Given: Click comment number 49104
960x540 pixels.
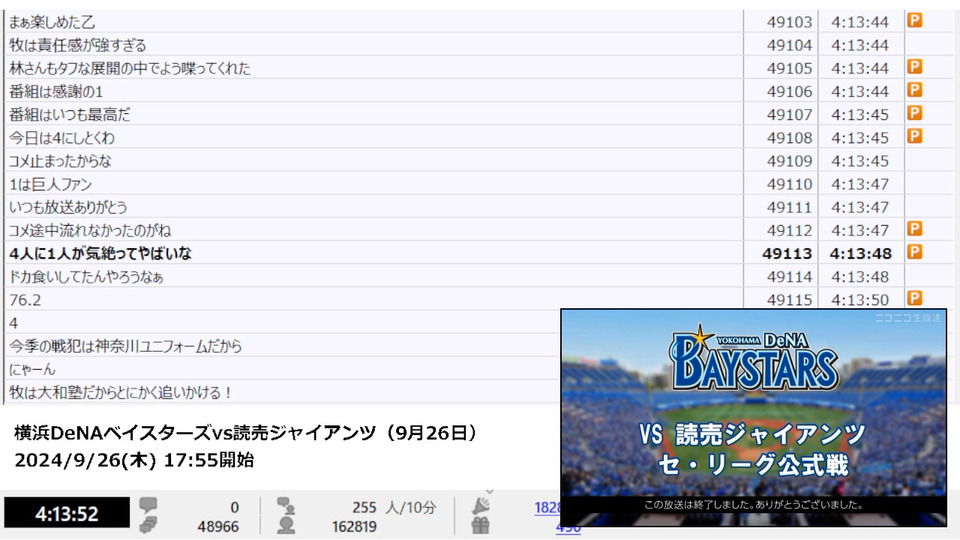Looking at the screenshot, I should coord(789,45).
